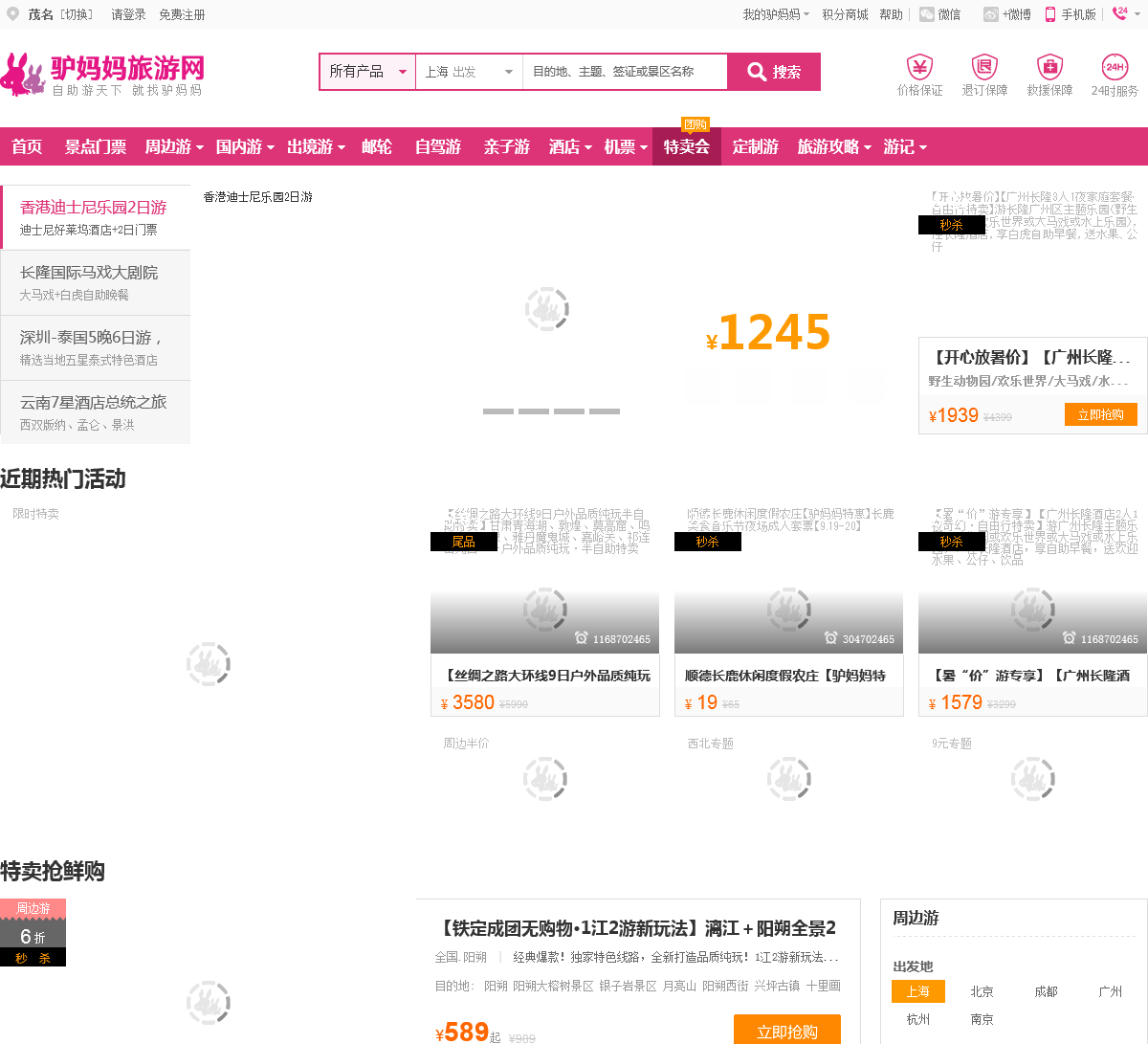
Task: Select first carousel indicator bar
Action: point(498,411)
